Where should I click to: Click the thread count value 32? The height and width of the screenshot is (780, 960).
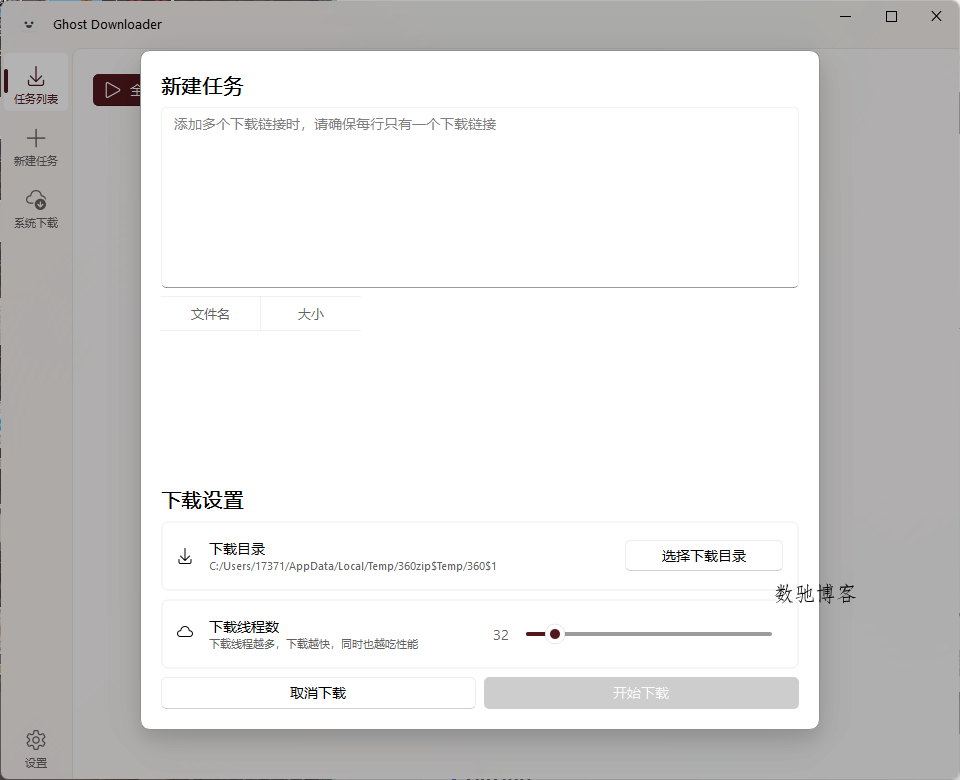[x=501, y=635]
